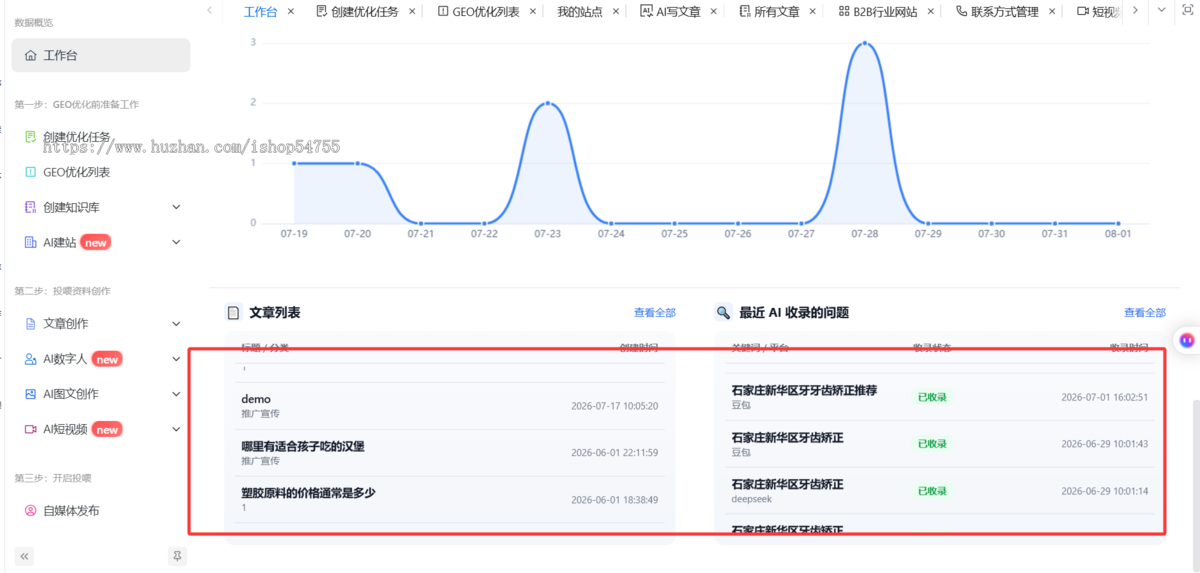The width and height of the screenshot is (1200, 573).
Task: Open the tab list dropdown arrow
Action: point(1161,10)
